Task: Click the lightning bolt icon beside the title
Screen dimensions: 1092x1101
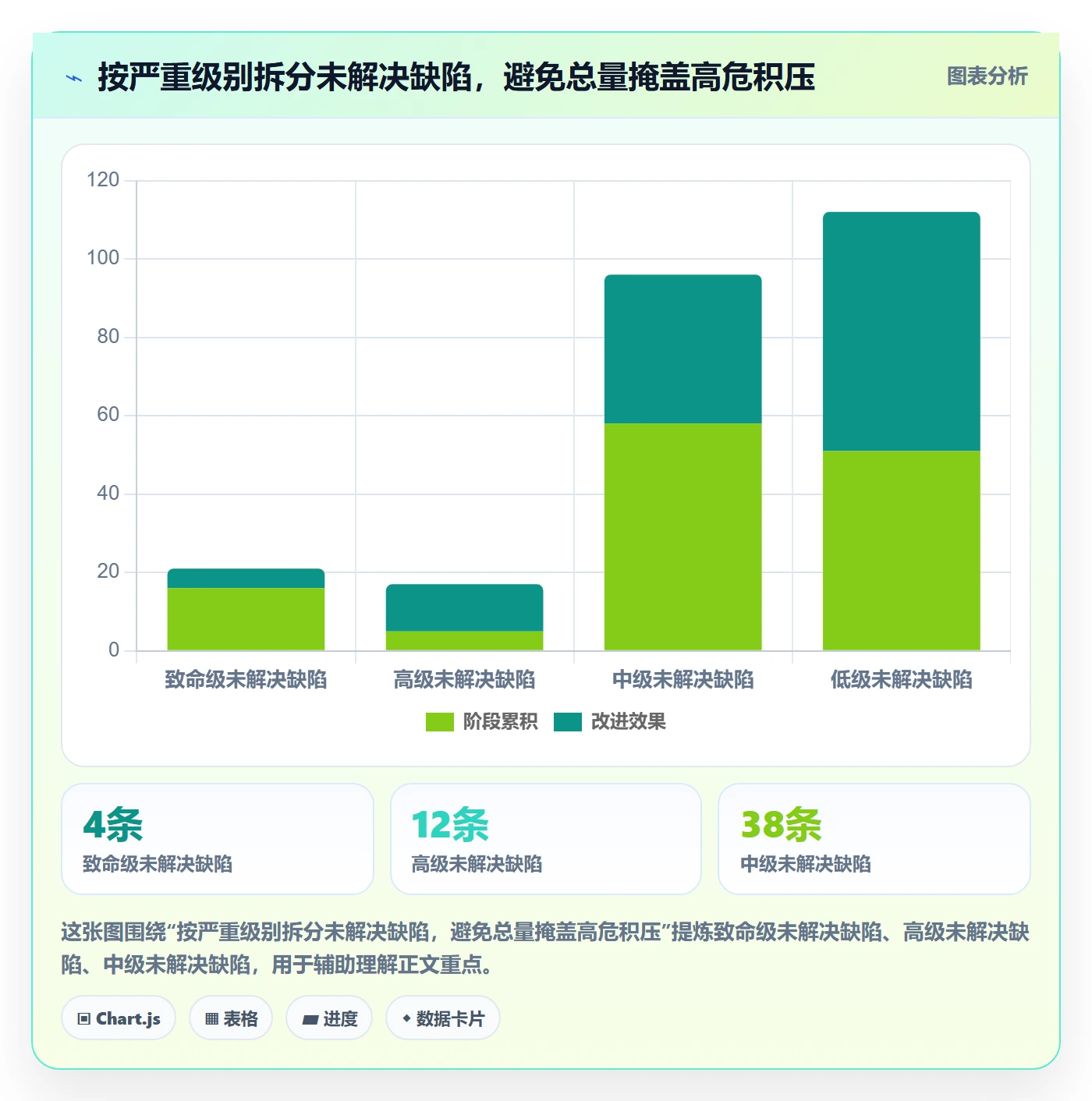Action: pyautogui.click(x=74, y=78)
